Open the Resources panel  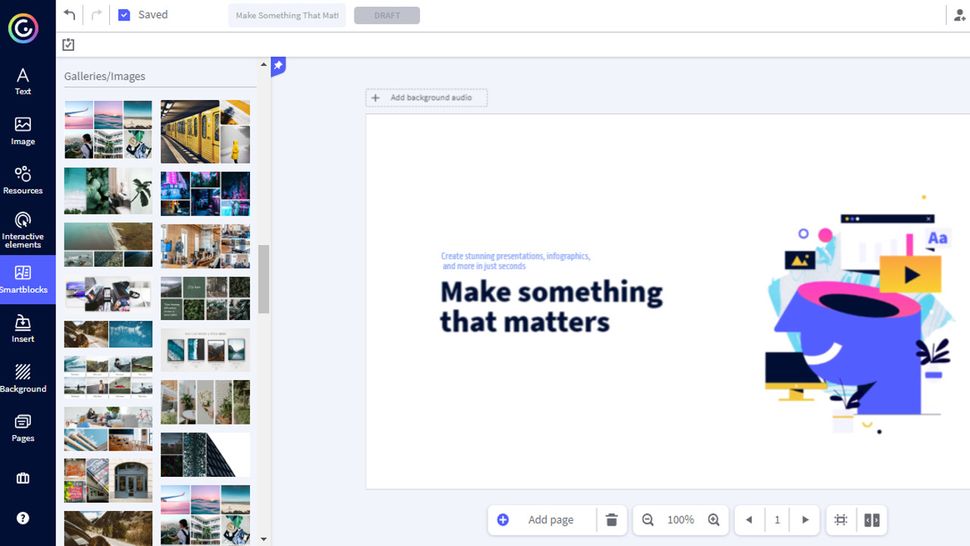tap(23, 180)
